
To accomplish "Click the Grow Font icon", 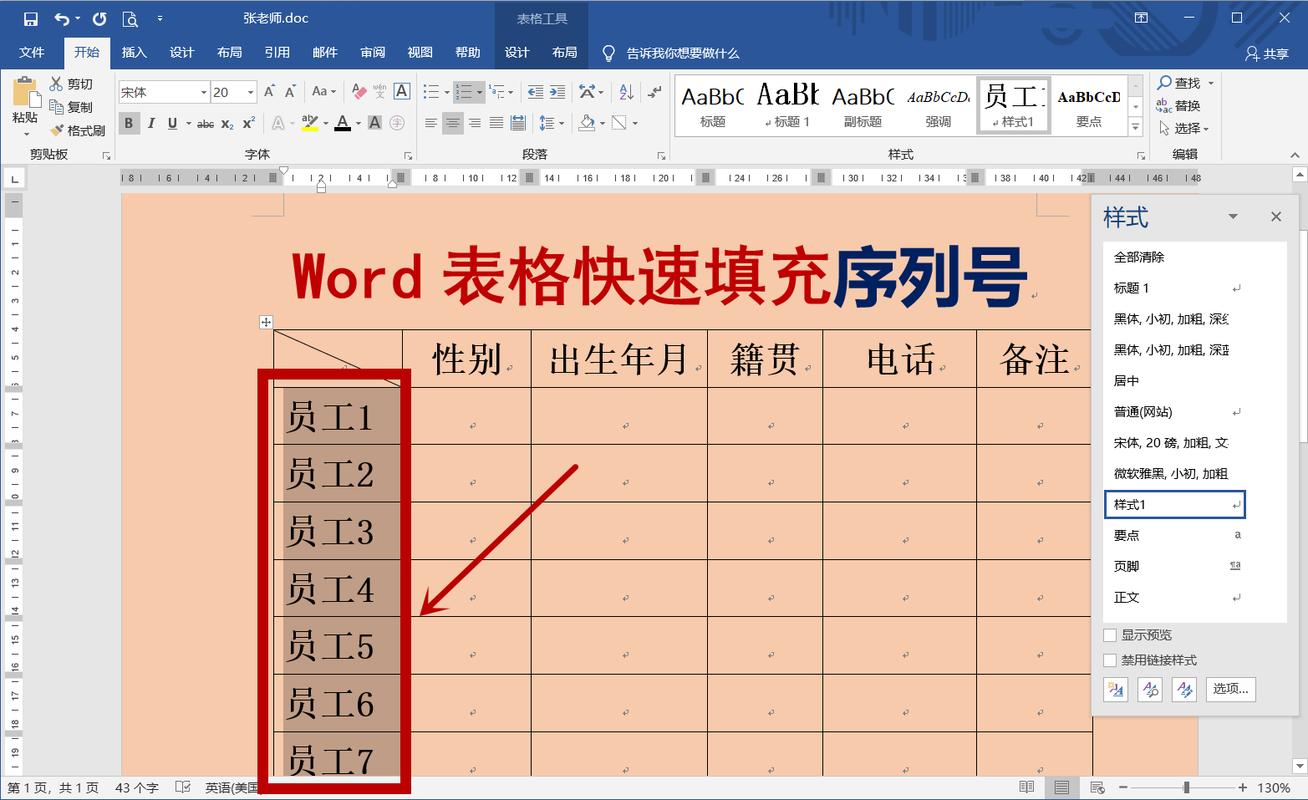I will pyautogui.click(x=269, y=92).
